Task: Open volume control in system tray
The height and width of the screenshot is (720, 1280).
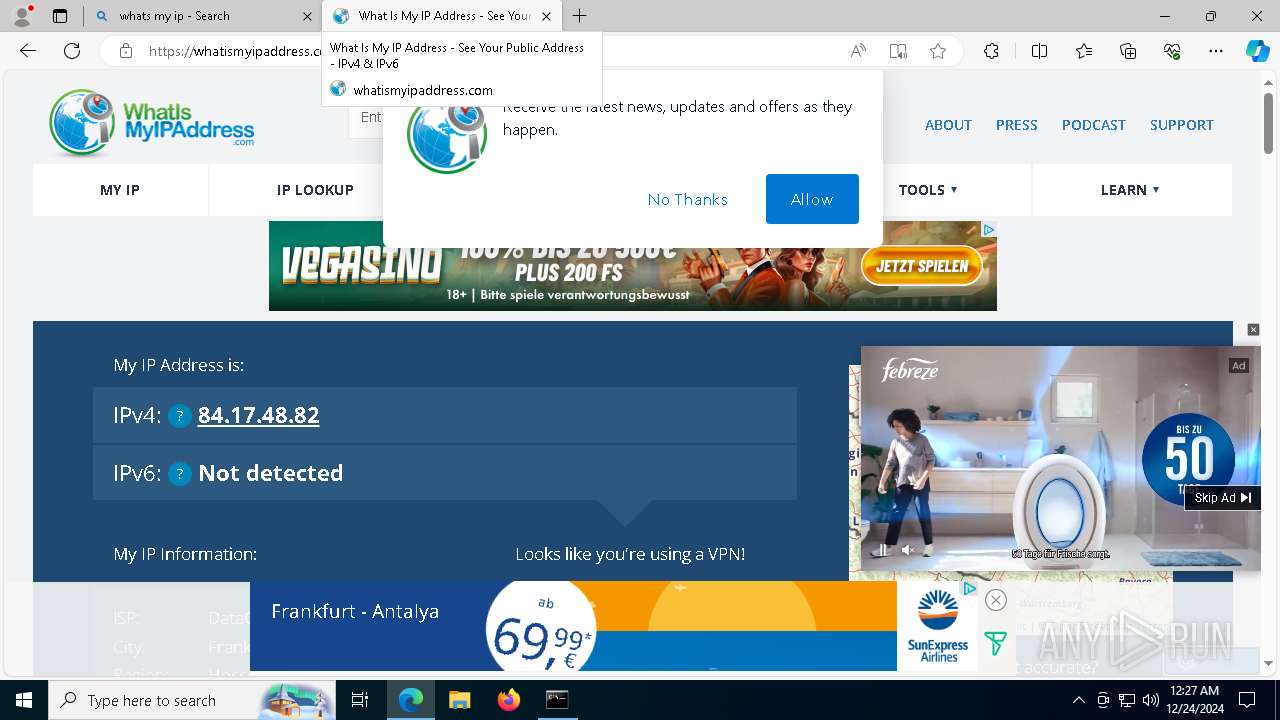Action: [1151, 700]
